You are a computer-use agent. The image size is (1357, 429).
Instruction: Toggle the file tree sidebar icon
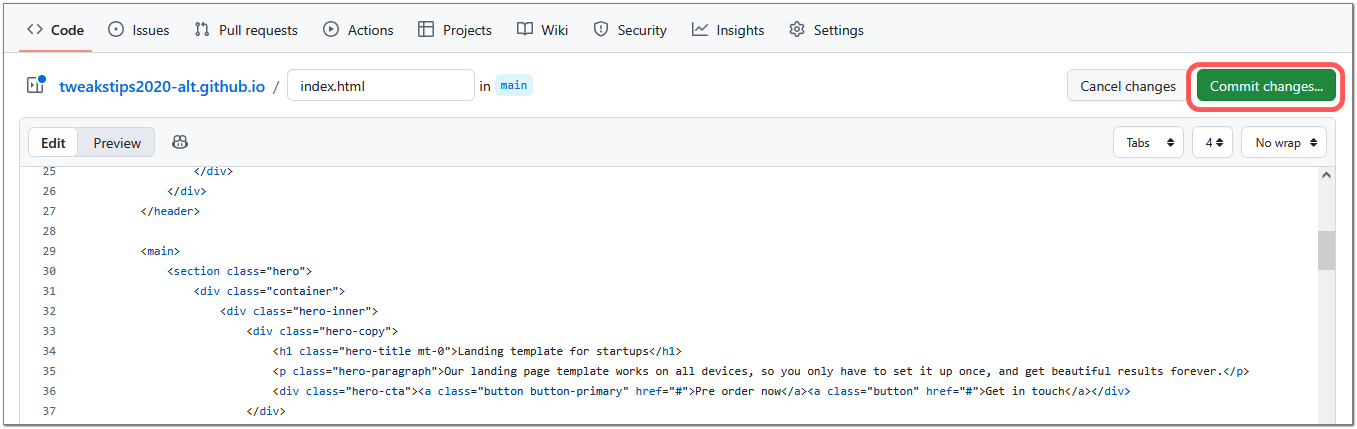coord(36,85)
